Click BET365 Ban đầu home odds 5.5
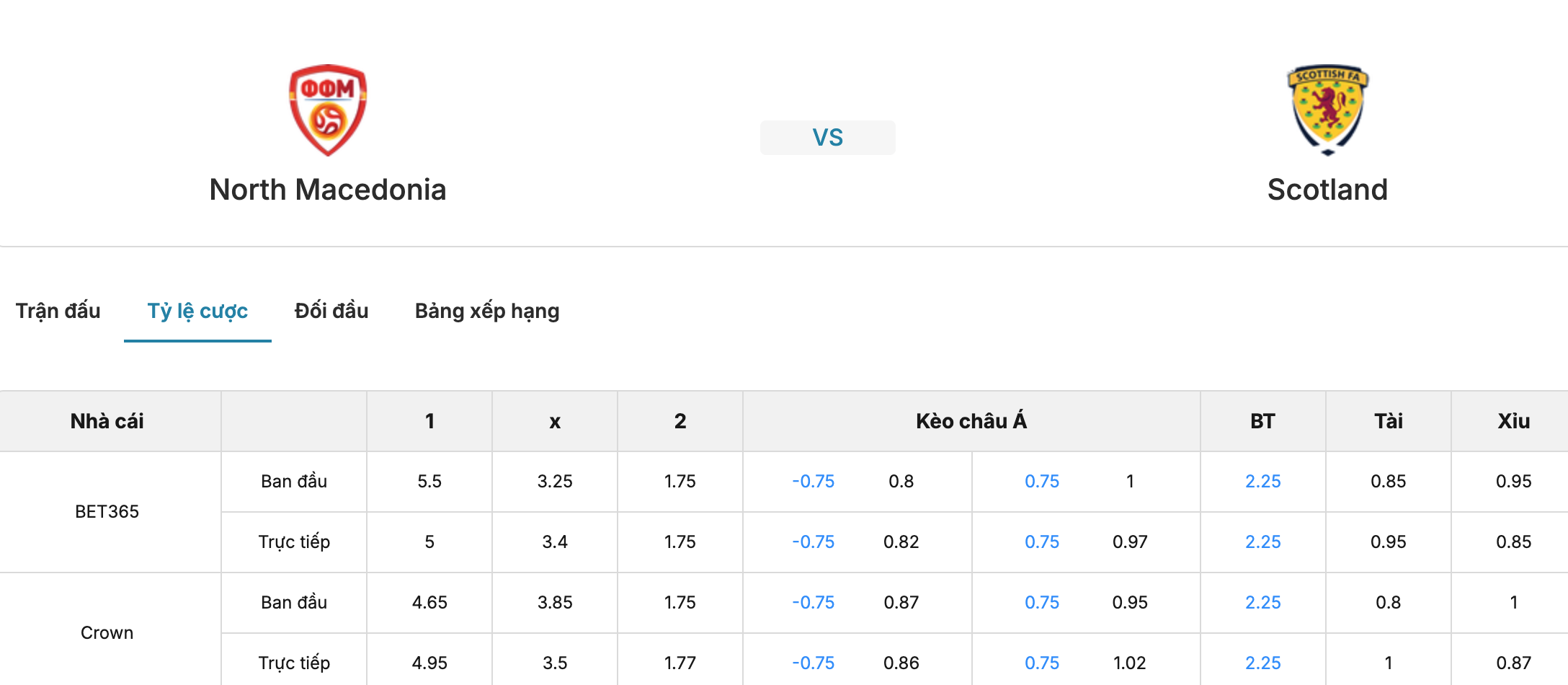The height and width of the screenshot is (685, 1568). [x=429, y=481]
